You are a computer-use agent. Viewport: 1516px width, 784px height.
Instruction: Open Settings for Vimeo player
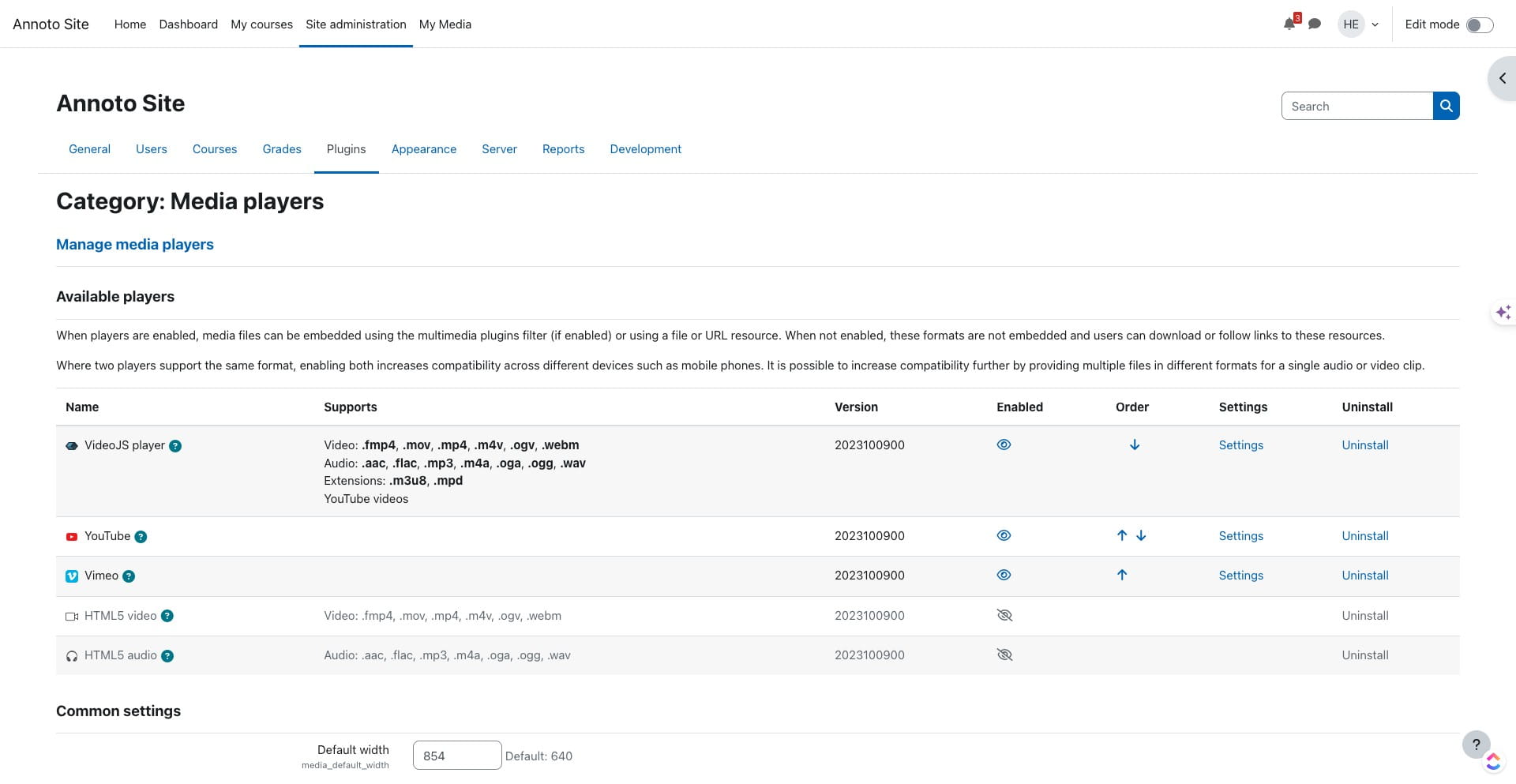[x=1240, y=576]
